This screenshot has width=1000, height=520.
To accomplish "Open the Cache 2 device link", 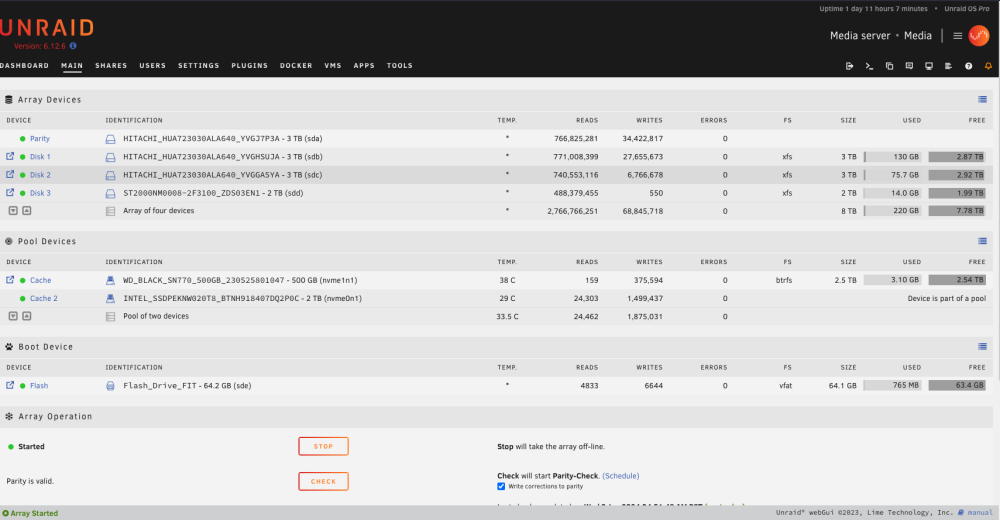I will [x=43, y=299].
